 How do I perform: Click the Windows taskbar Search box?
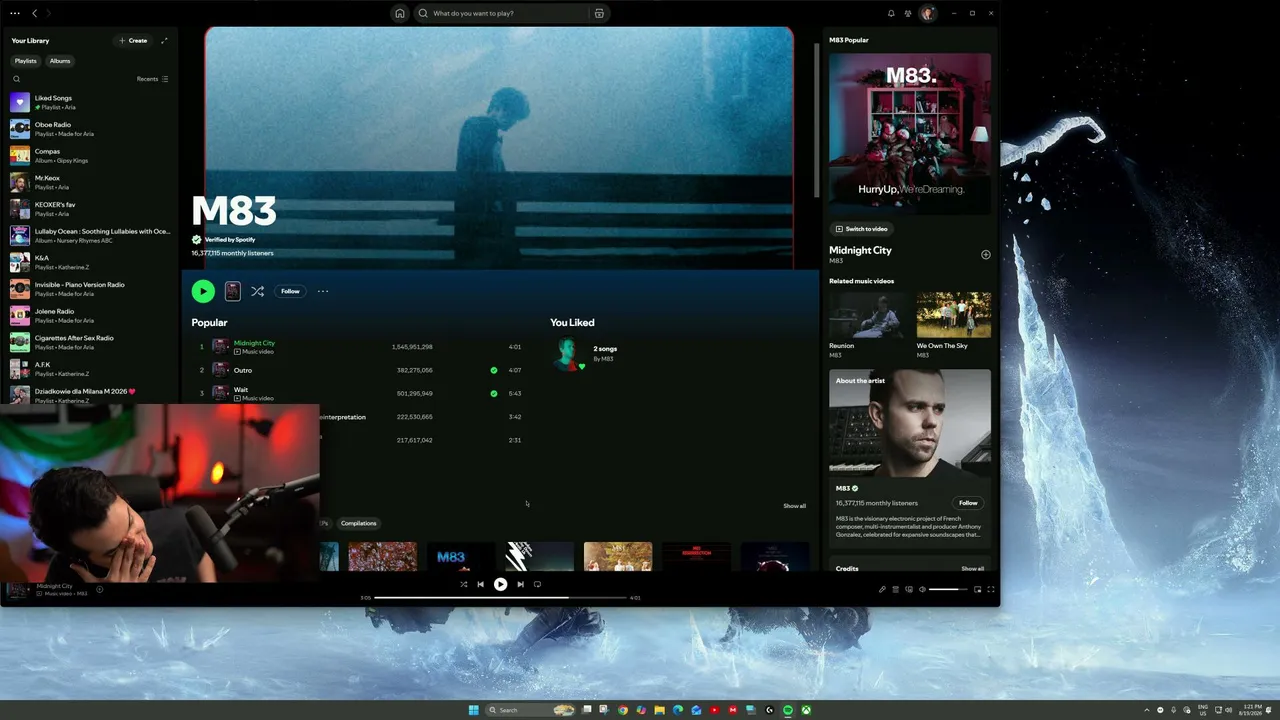(530, 710)
